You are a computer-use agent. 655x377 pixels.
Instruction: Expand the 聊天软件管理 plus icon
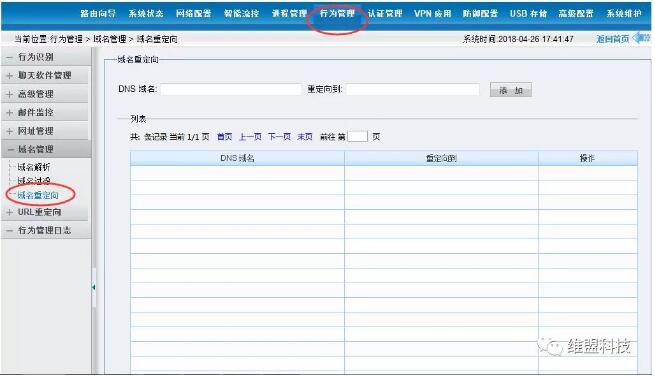tap(9, 76)
